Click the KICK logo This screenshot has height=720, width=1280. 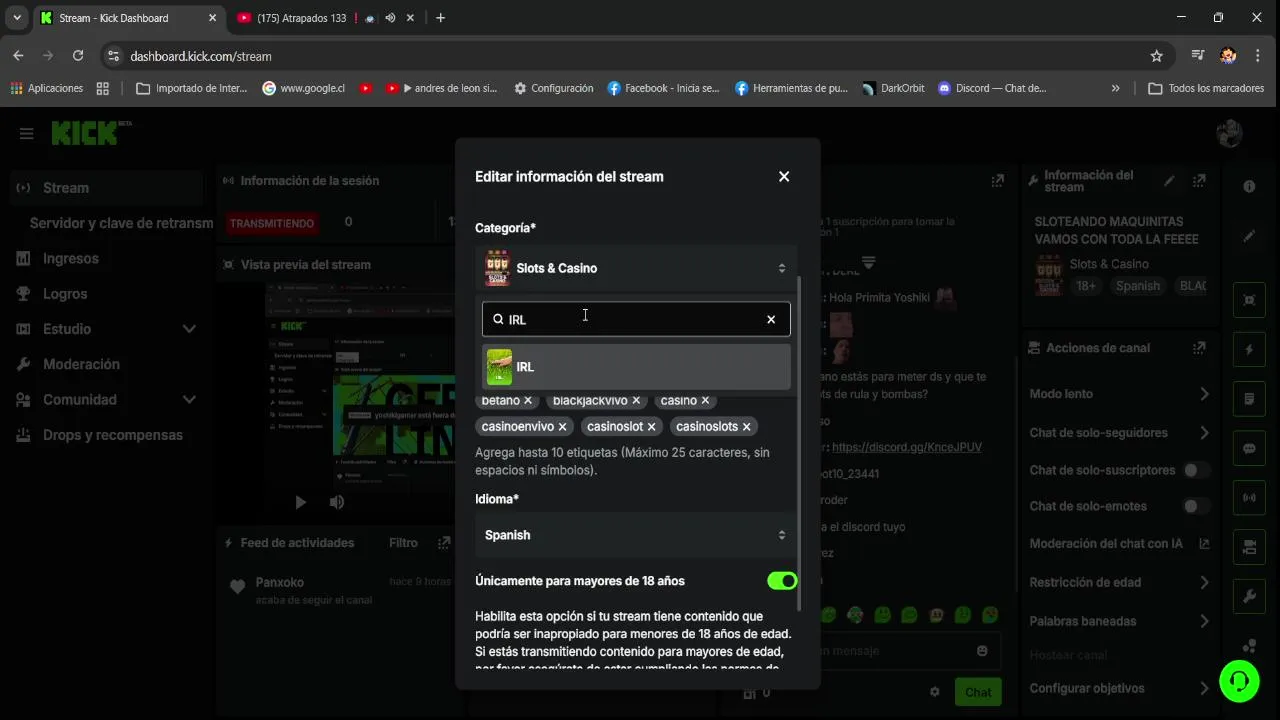click(86, 133)
